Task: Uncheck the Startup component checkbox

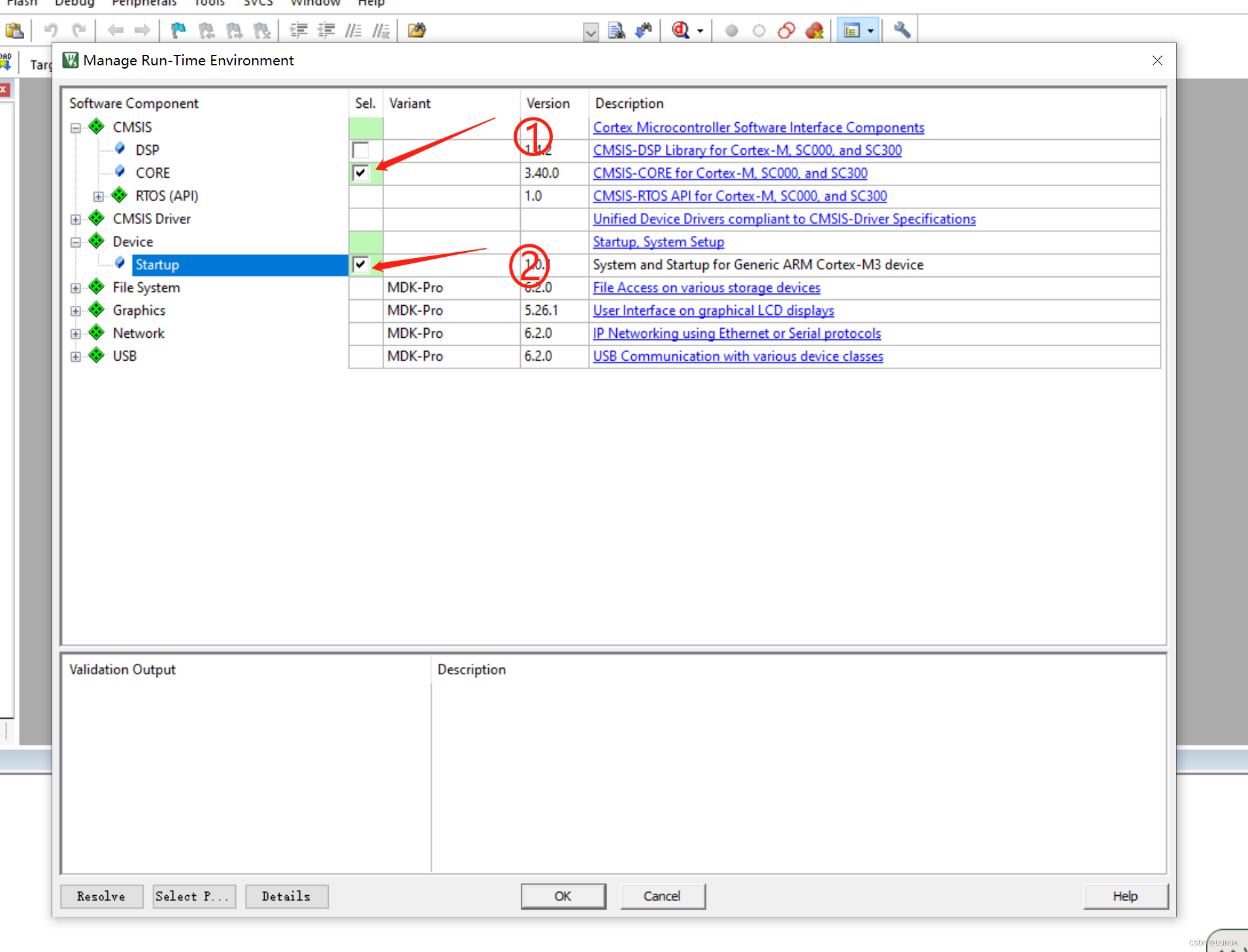Action: [x=361, y=265]
